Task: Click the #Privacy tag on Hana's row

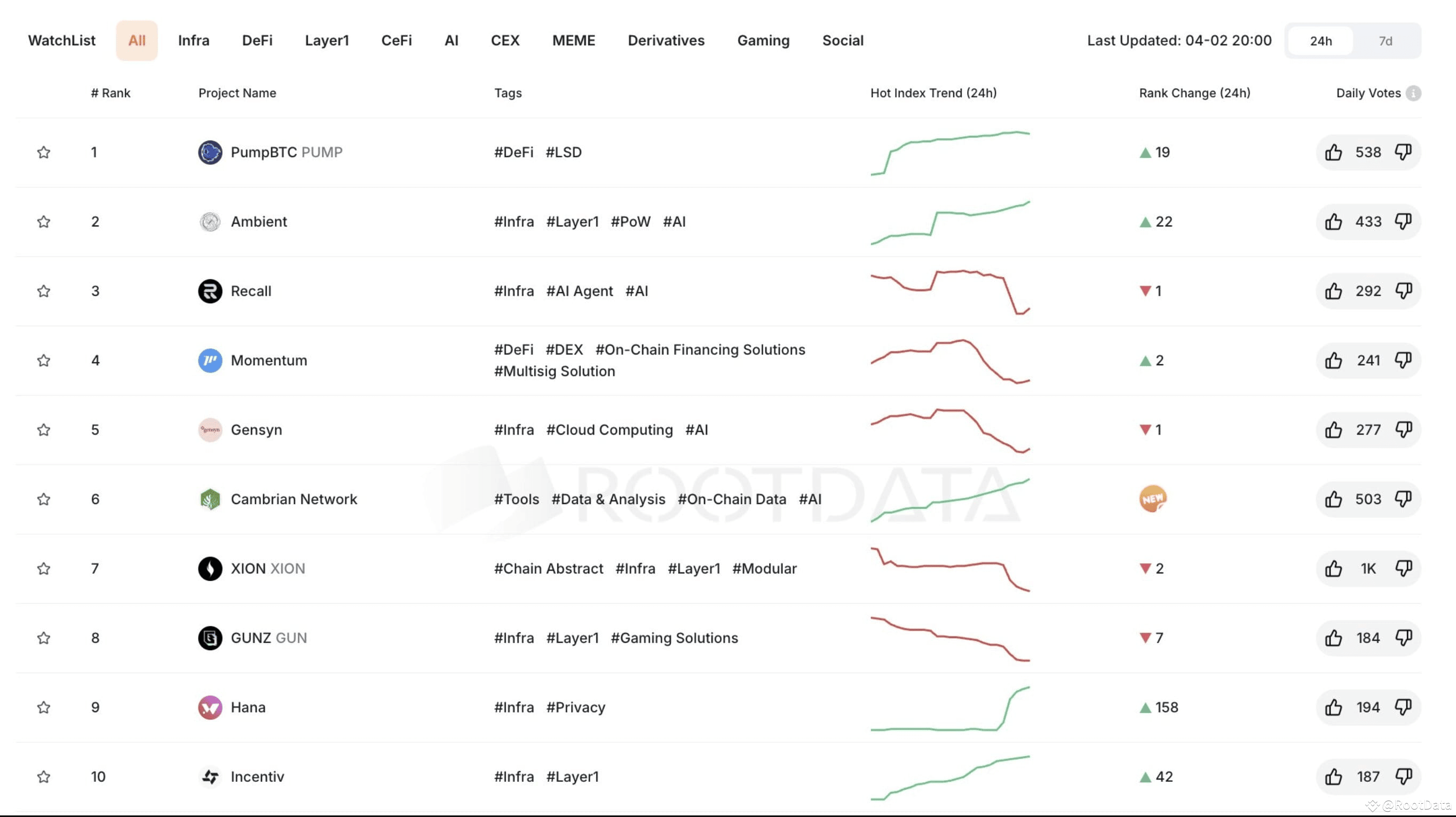Action: coord(575,708)
